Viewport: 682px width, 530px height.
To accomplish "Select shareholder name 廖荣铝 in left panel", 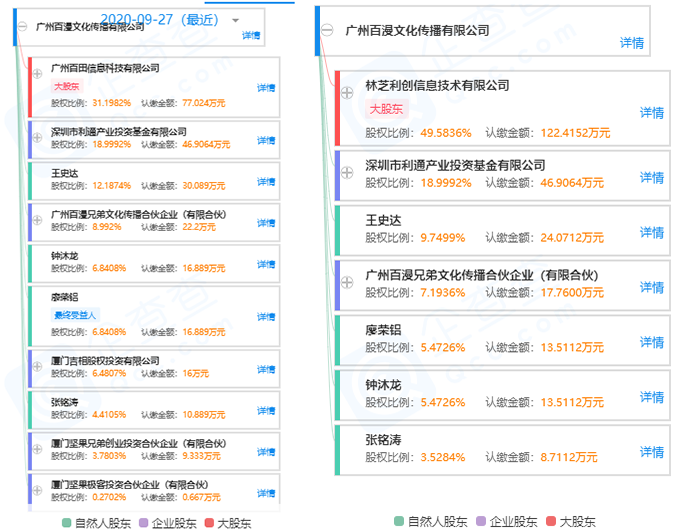I will [x=64, y=297].
